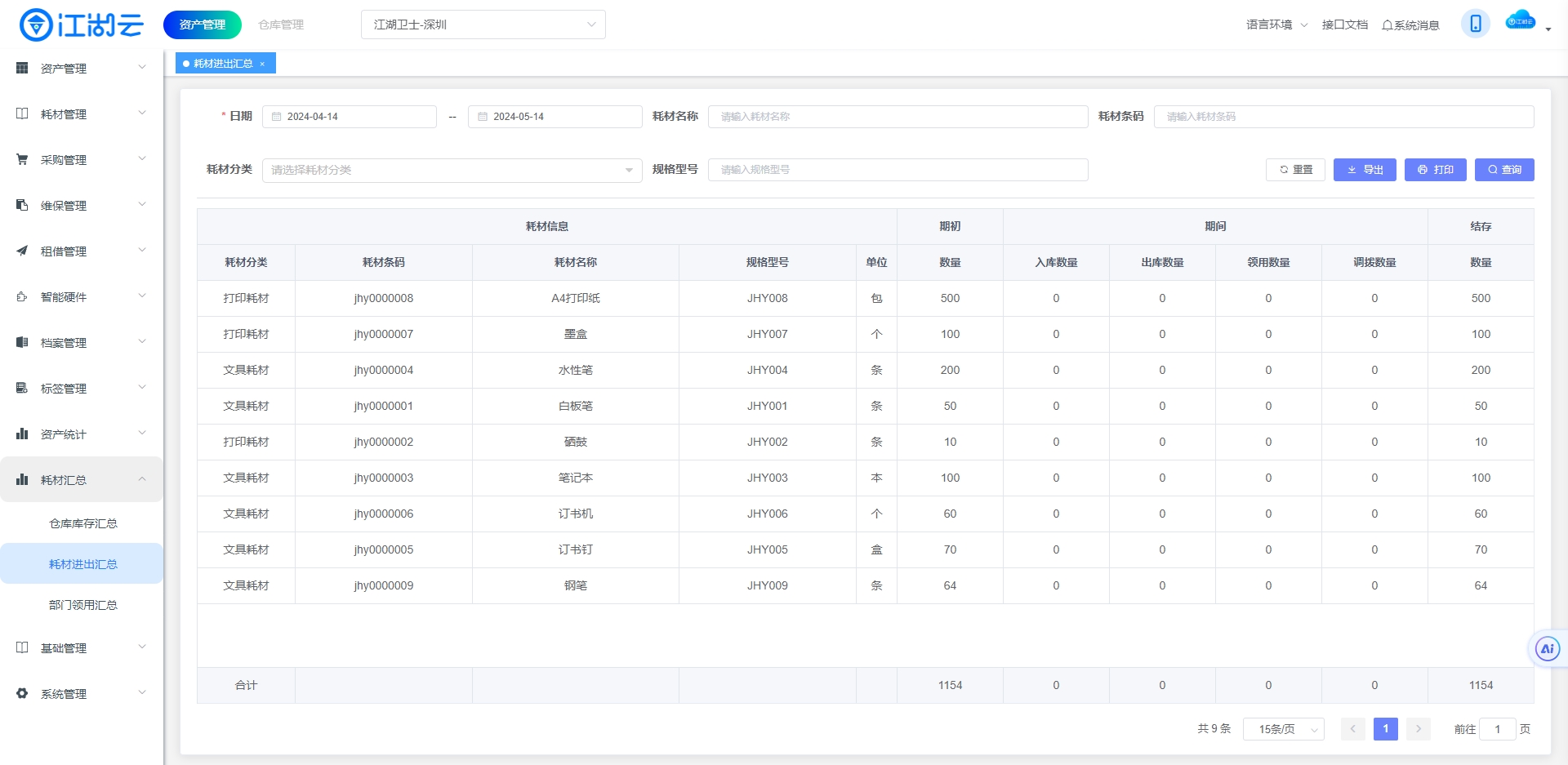The image size is (1568, 765).
Task: Click the 江湖云 logo
Action: pyautogui.click(x=81, y=24)
